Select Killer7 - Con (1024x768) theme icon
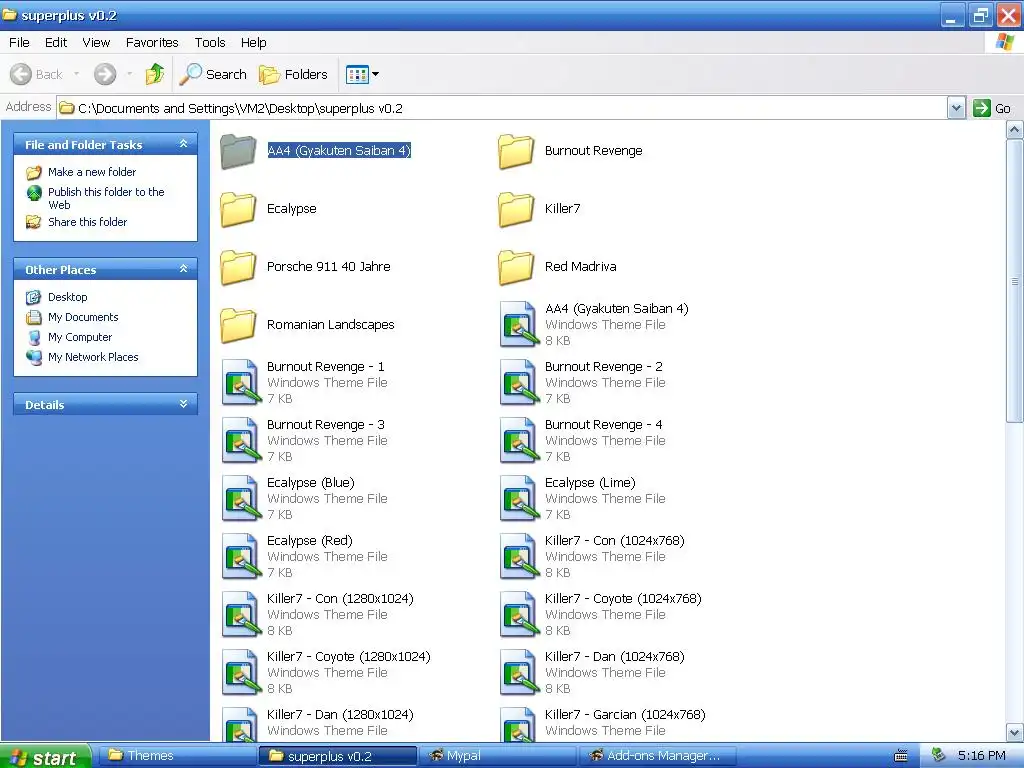Screen dimensions: 1024x768 [x=519, y=556]
